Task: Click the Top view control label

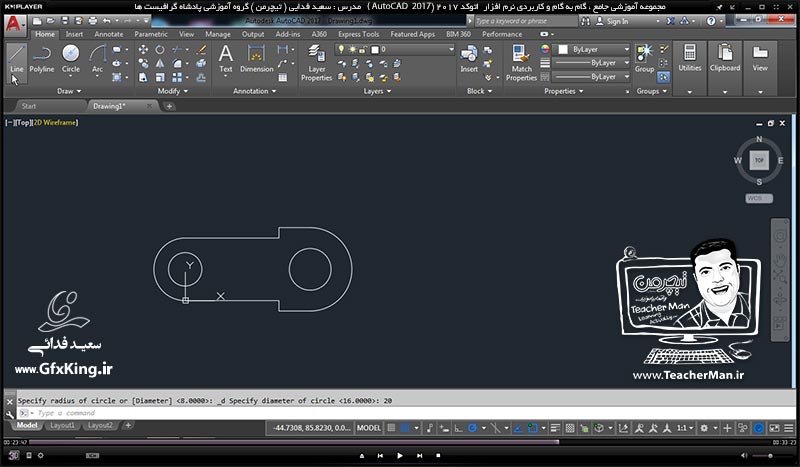Action: click(23, 122)
